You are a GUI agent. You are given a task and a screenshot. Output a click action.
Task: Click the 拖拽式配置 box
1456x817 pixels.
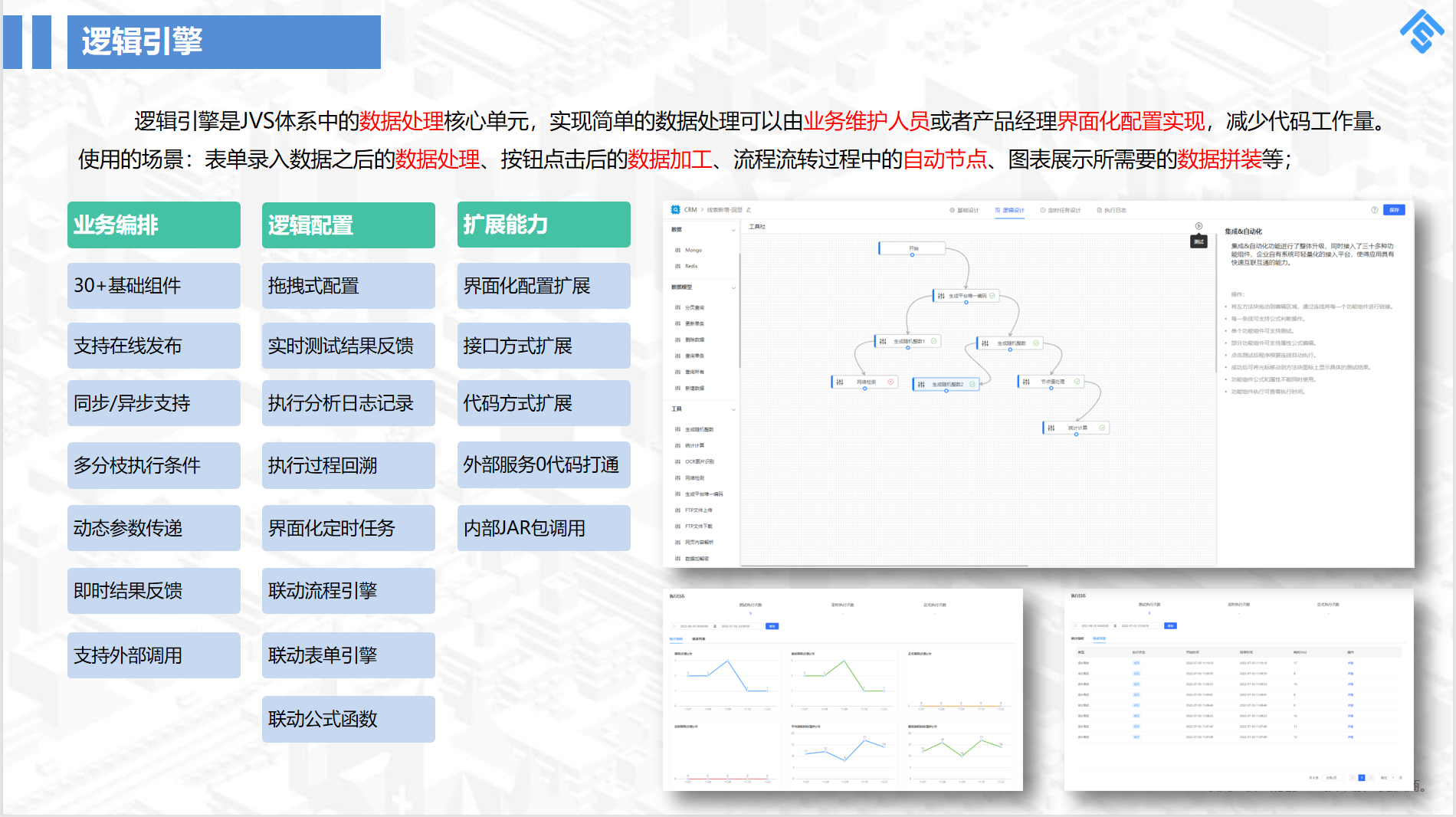[x=349, y=286]
